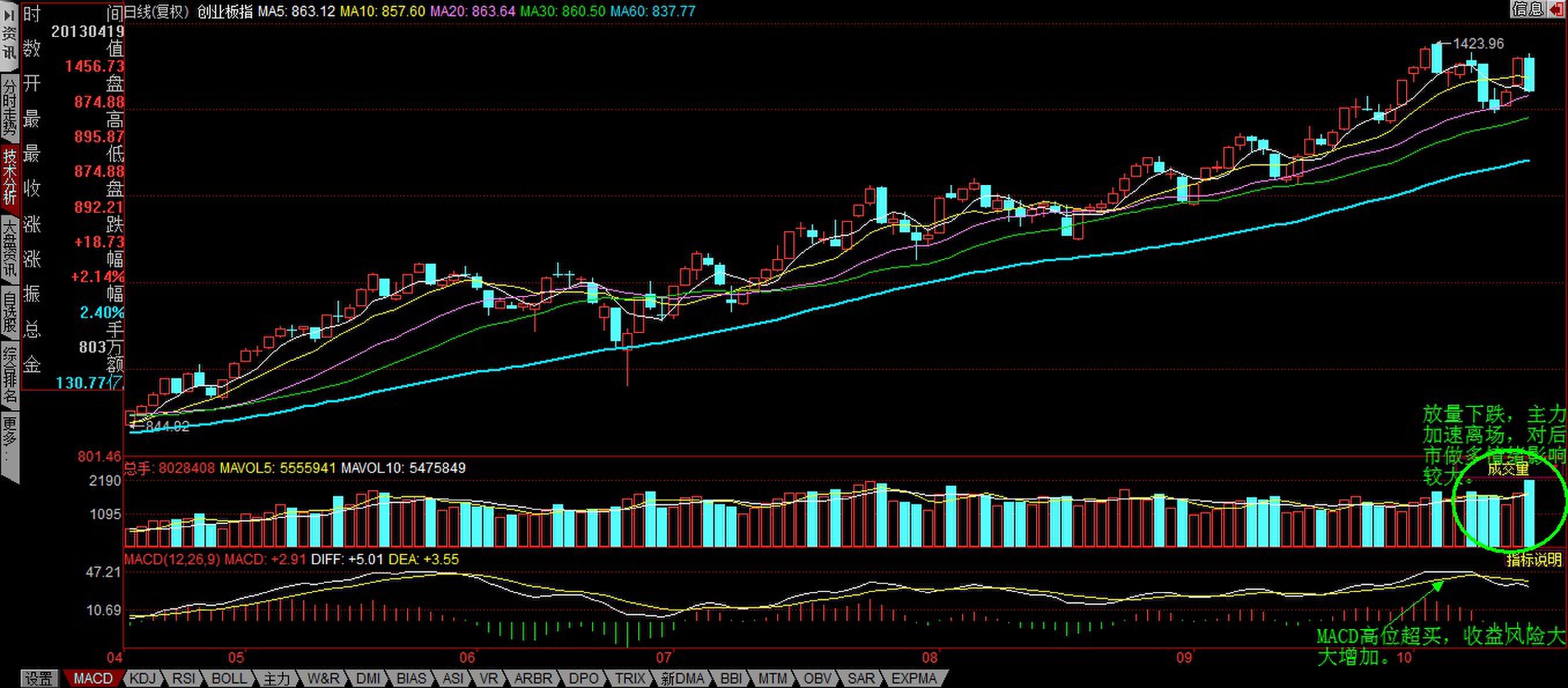
Task: Open the 资讯 sidebar tab
Action: point(9,43)
